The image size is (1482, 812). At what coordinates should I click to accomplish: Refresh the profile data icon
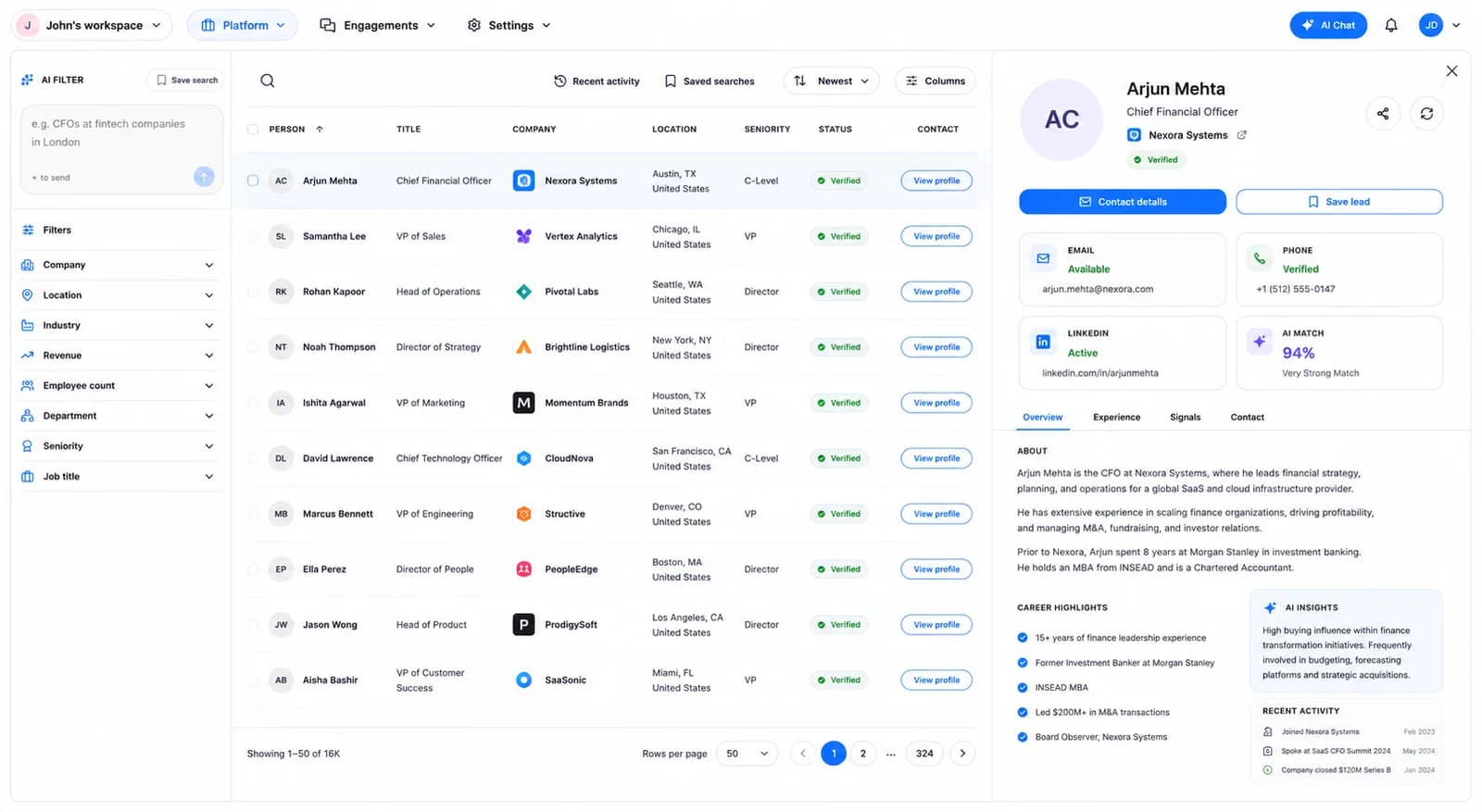pyautogui.click(x=1426, y=113)
